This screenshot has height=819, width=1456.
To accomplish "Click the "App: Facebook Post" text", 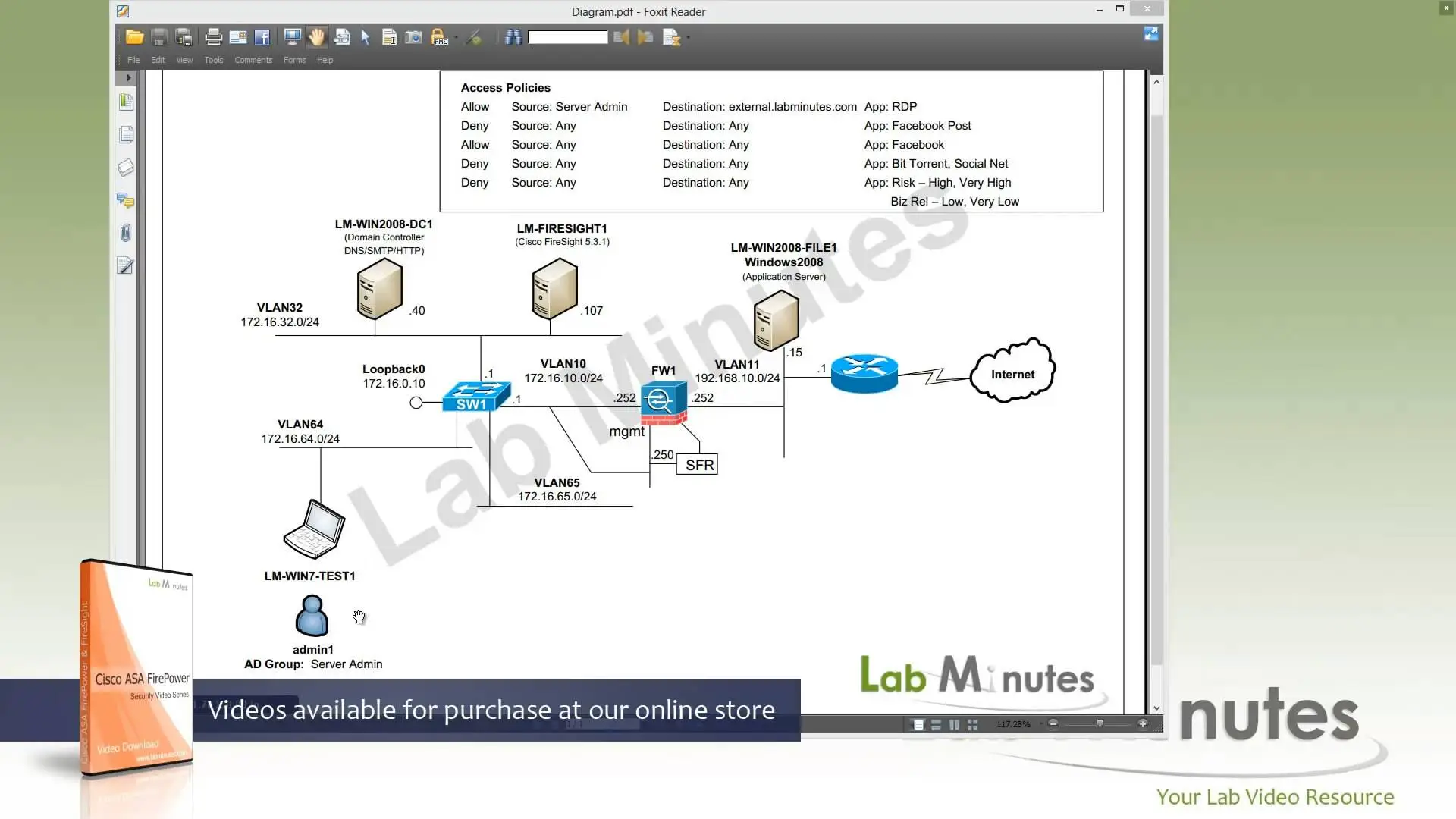I will (x=918, y=126).
